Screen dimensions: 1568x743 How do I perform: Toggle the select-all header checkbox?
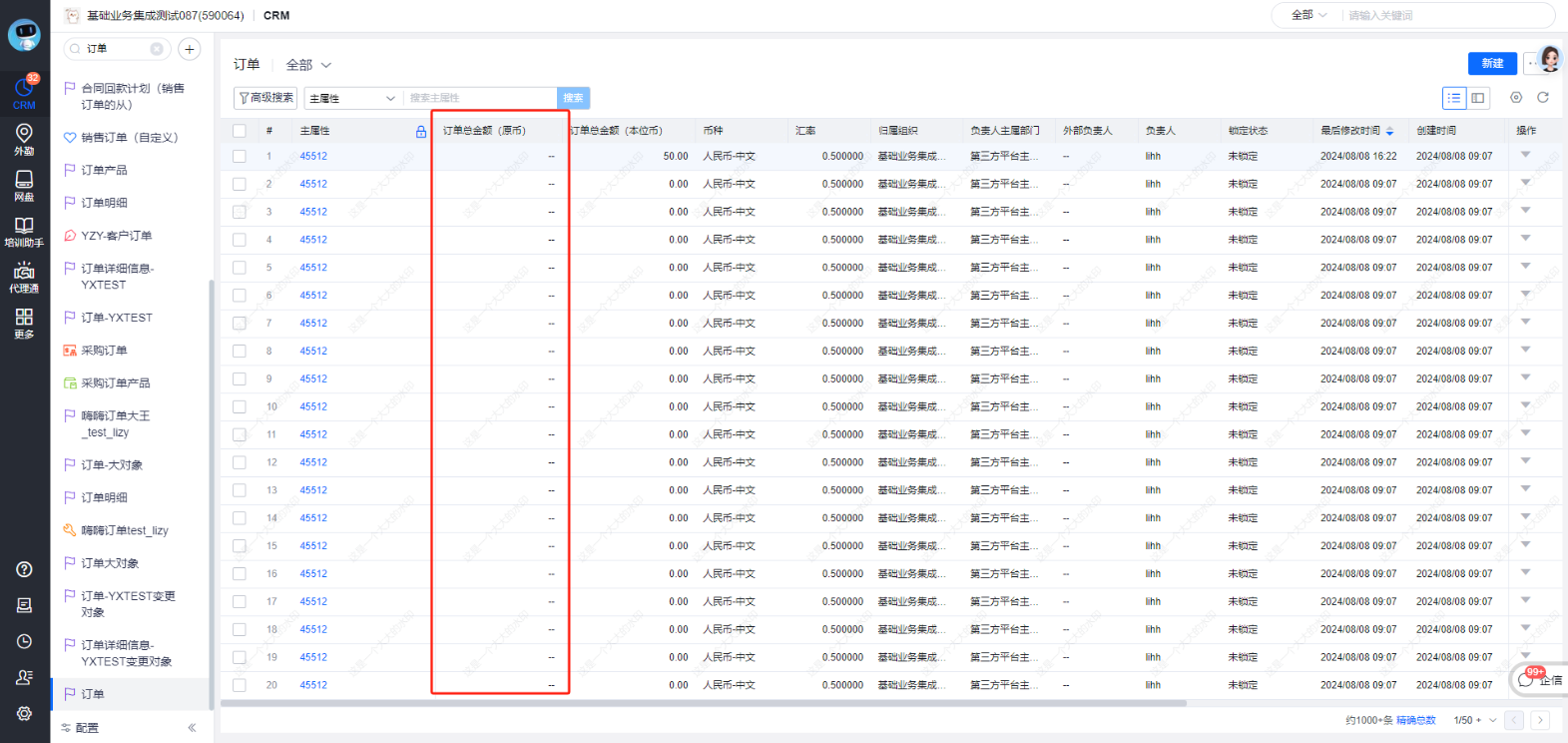pyautogui.click(x=240, y=131)
